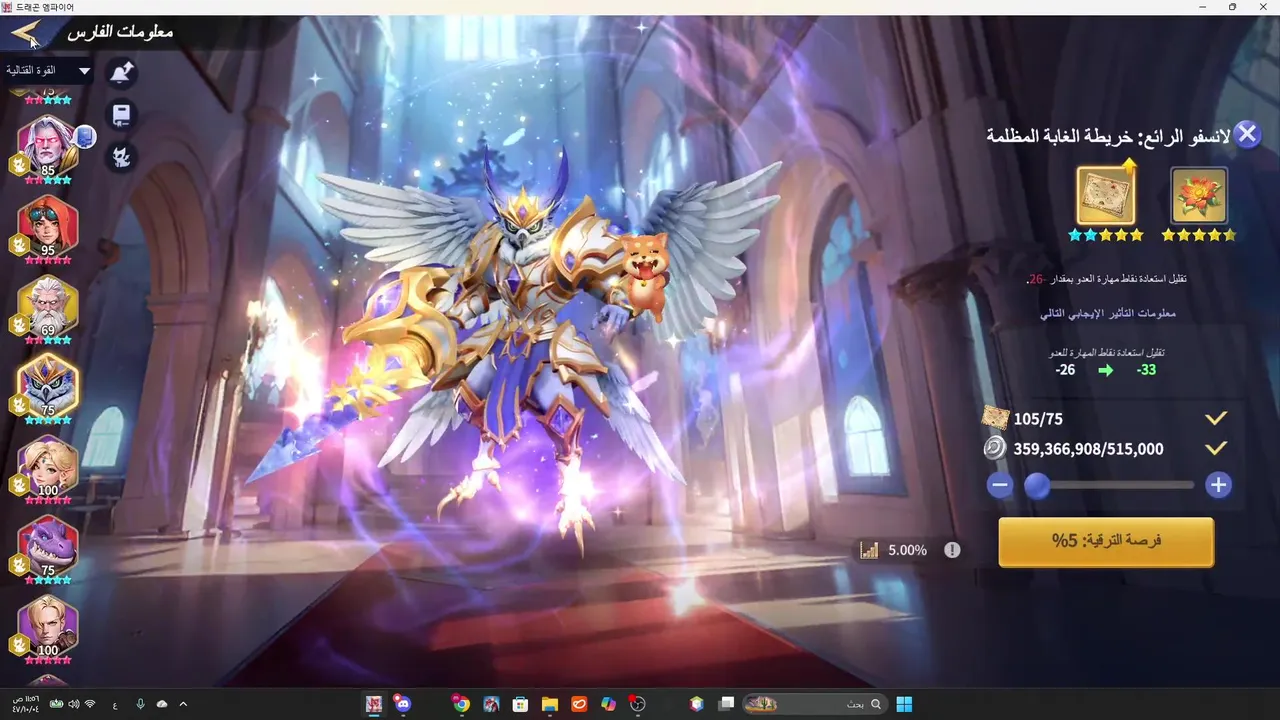Decrease amount with the minus button

999,486
